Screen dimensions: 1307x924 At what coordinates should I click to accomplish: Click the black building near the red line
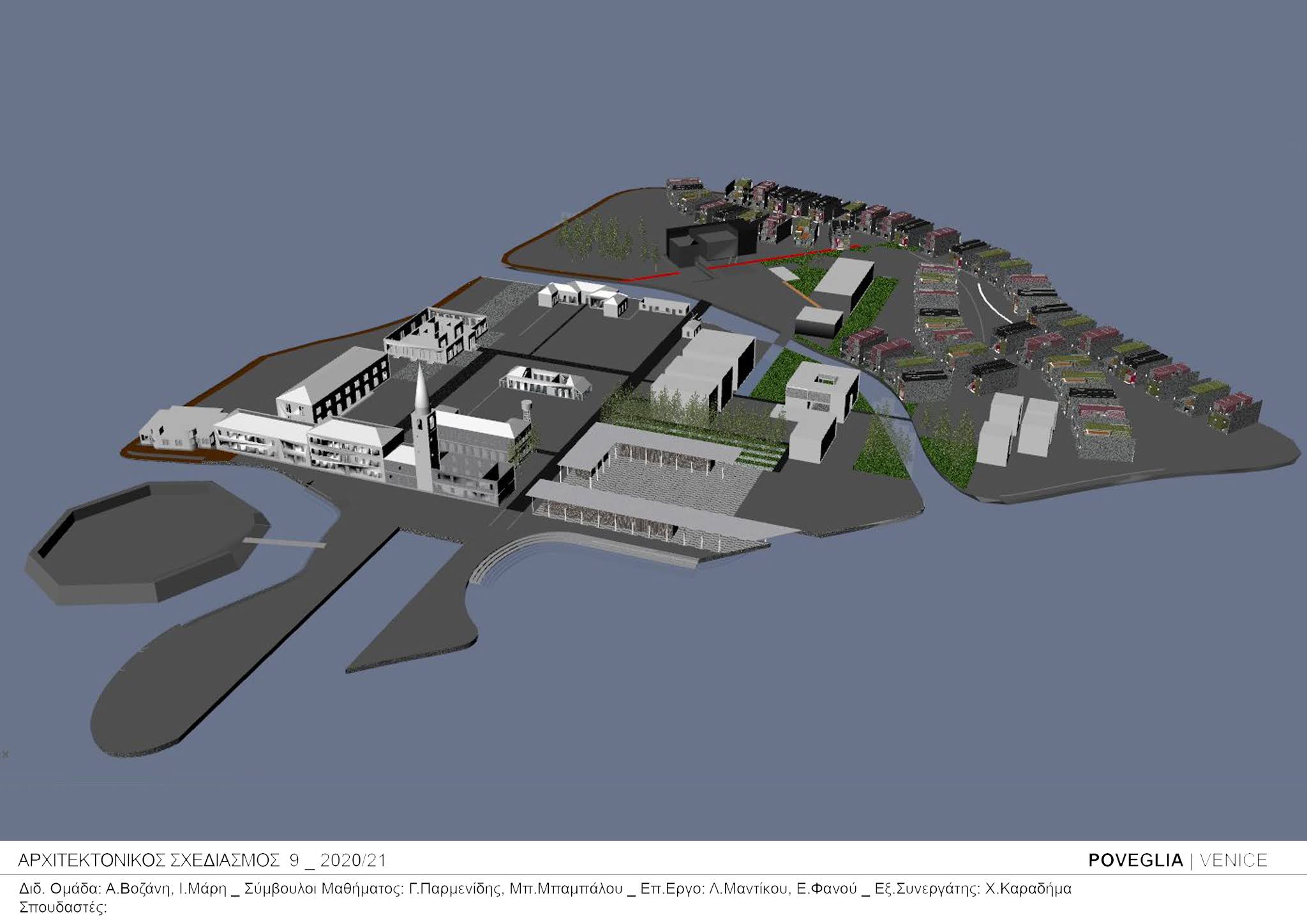708,241
